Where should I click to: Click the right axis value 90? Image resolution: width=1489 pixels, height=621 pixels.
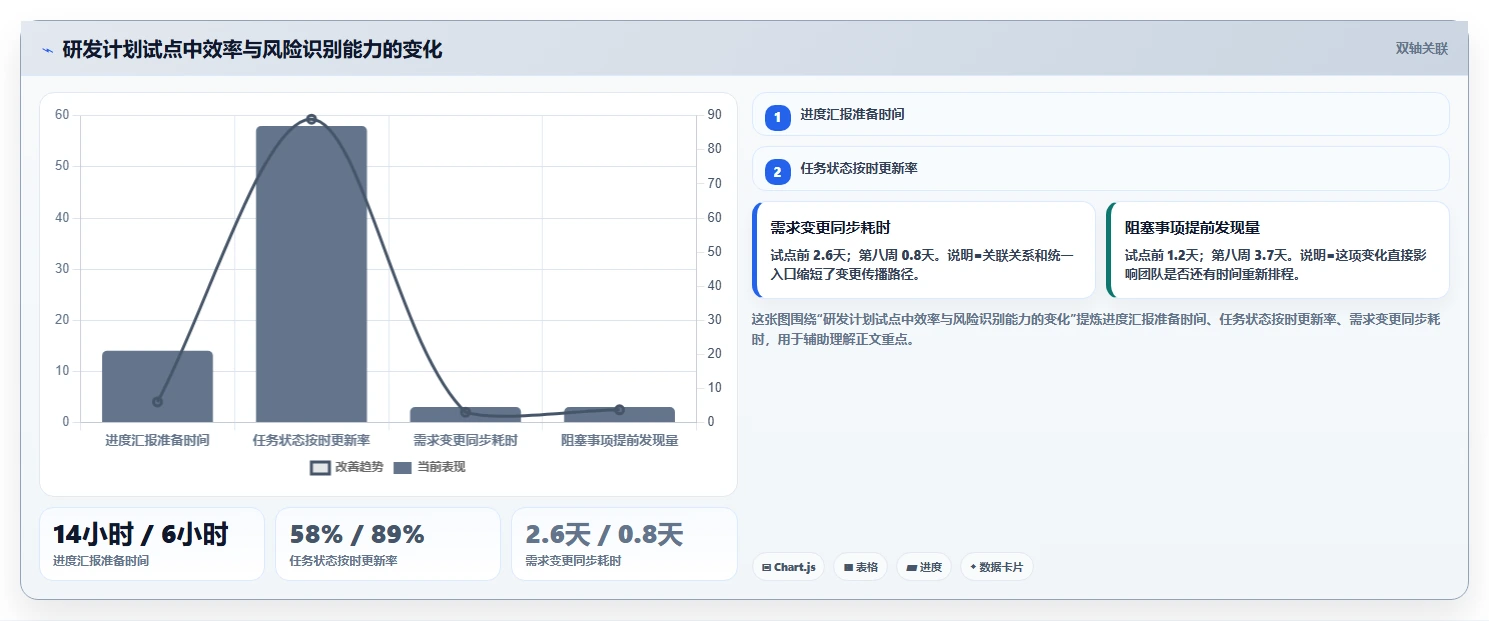[x=714, y=115]
